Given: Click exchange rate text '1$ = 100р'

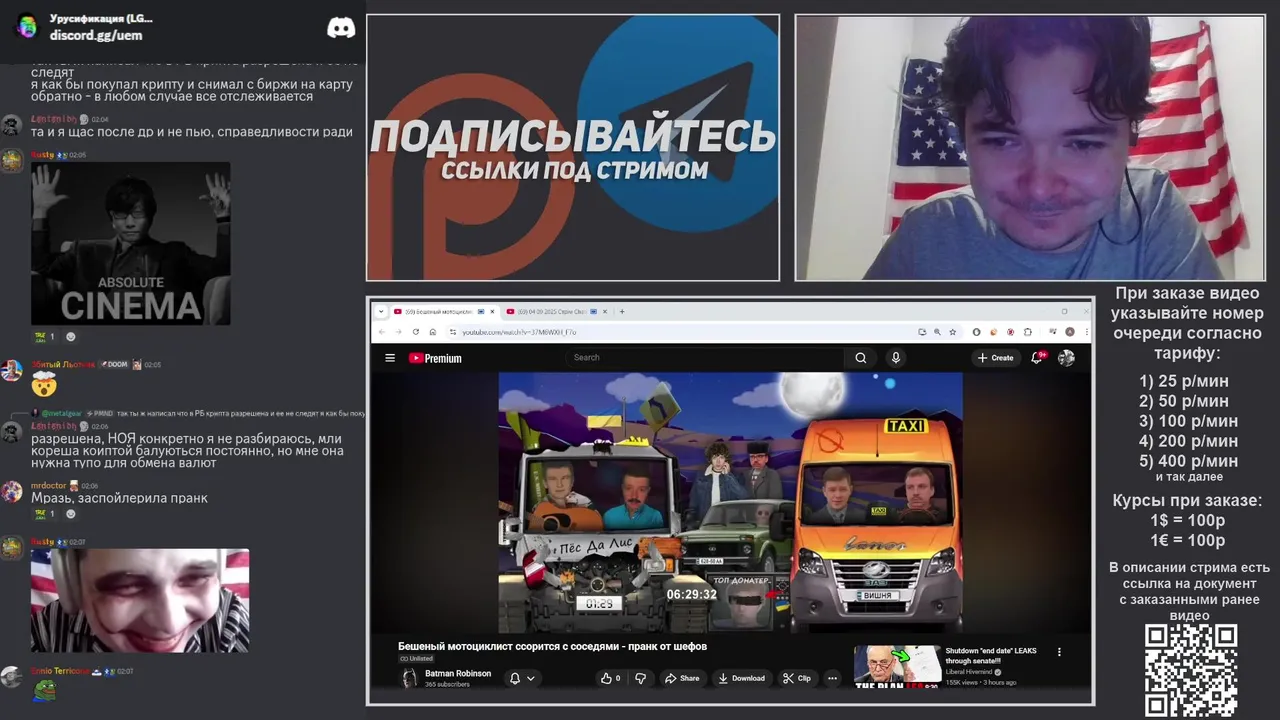Looking at the screenshot, I should [1188, 520].
